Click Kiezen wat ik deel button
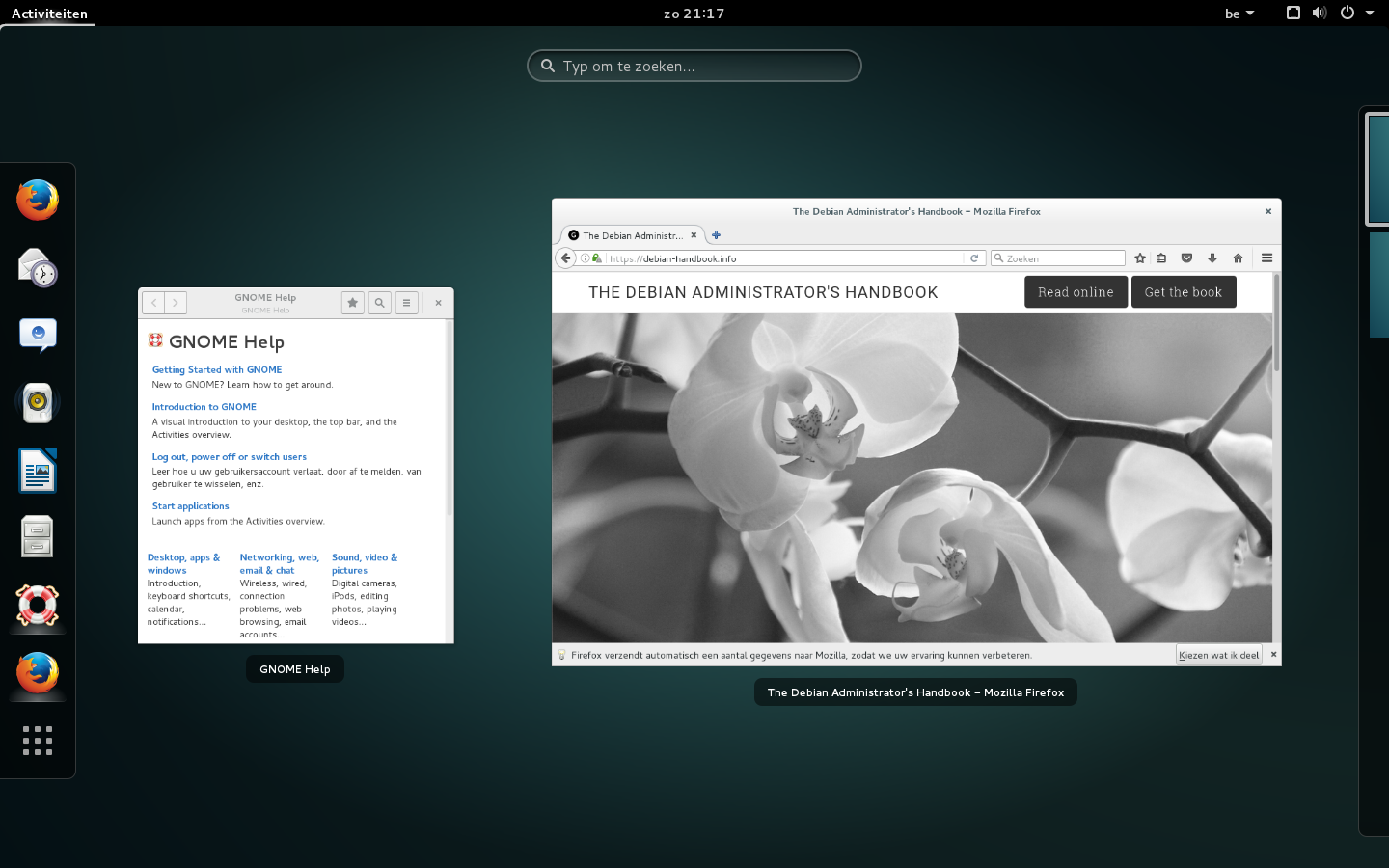 (x=1218, y=655)
